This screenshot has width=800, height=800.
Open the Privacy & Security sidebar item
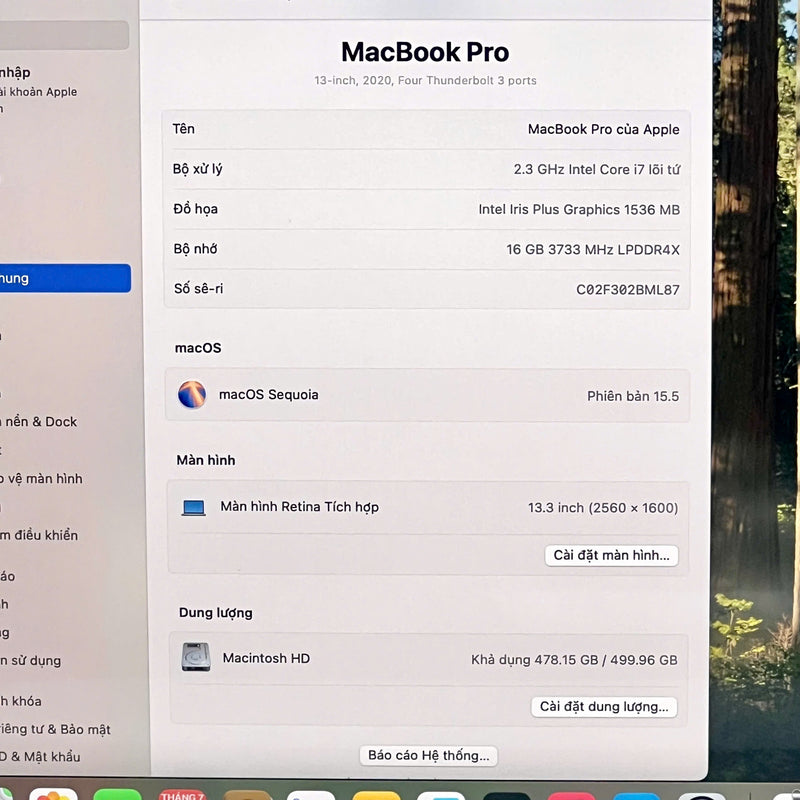coord(55,729)
